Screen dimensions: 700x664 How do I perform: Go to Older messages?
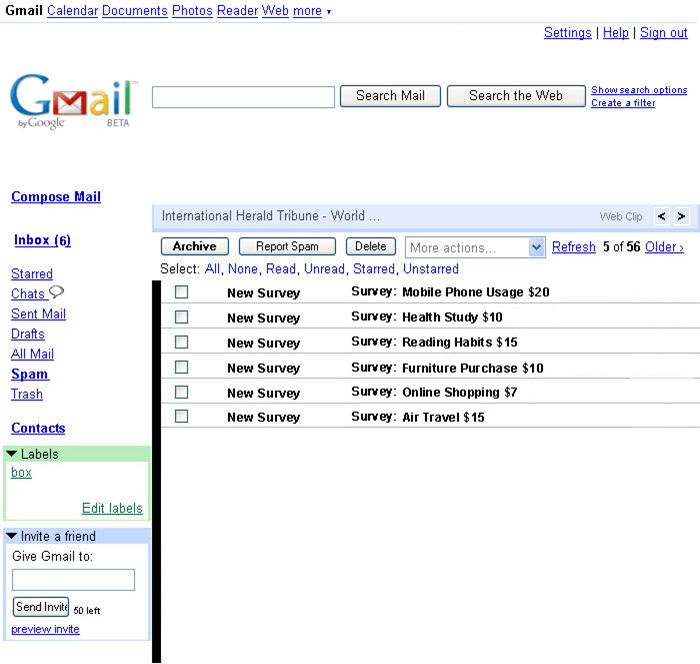click(664, 246)
